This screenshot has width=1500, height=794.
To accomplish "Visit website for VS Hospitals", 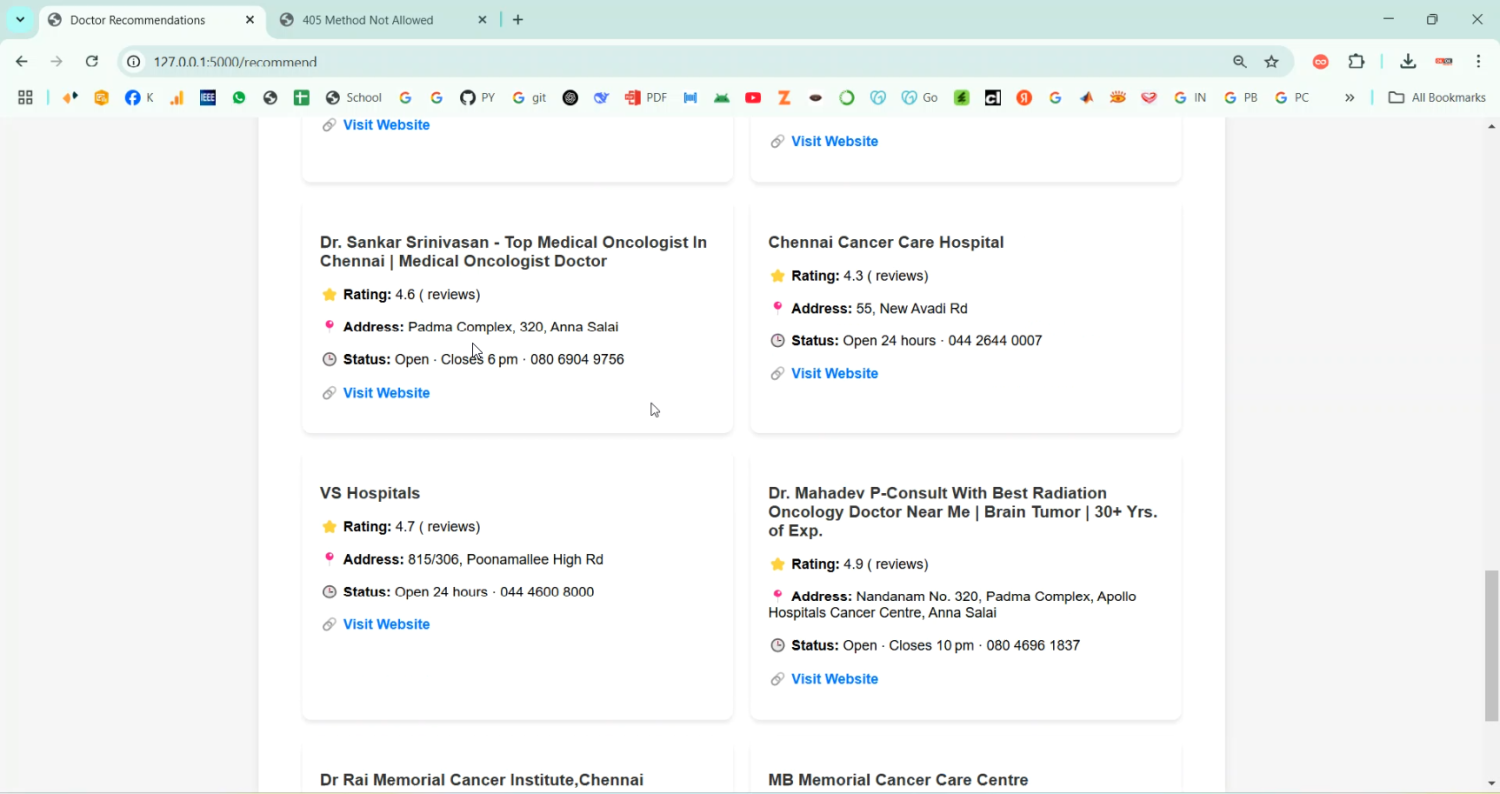I will (386, 625).
